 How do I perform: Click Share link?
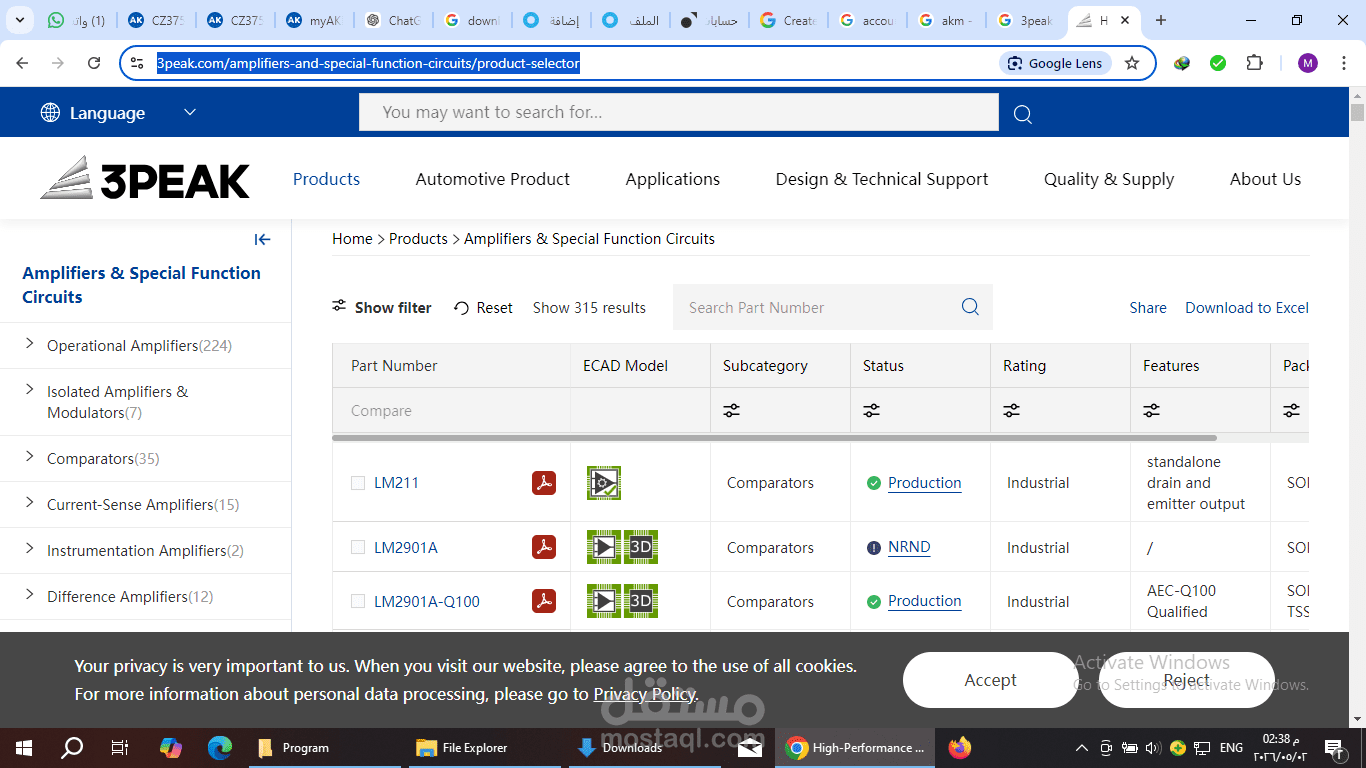pyautogui.click(x=1148, y=307)
